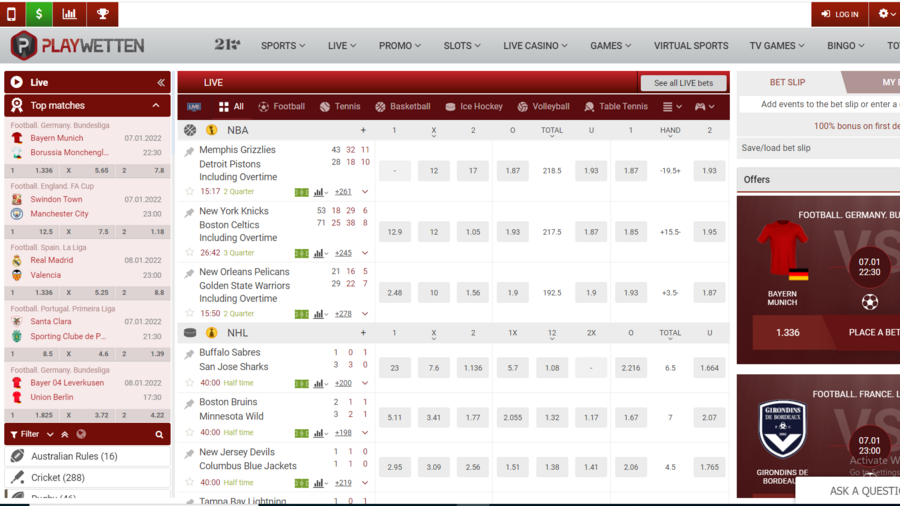
Task: Select the All sports filter tab
Action: click(x=231, y=107)
